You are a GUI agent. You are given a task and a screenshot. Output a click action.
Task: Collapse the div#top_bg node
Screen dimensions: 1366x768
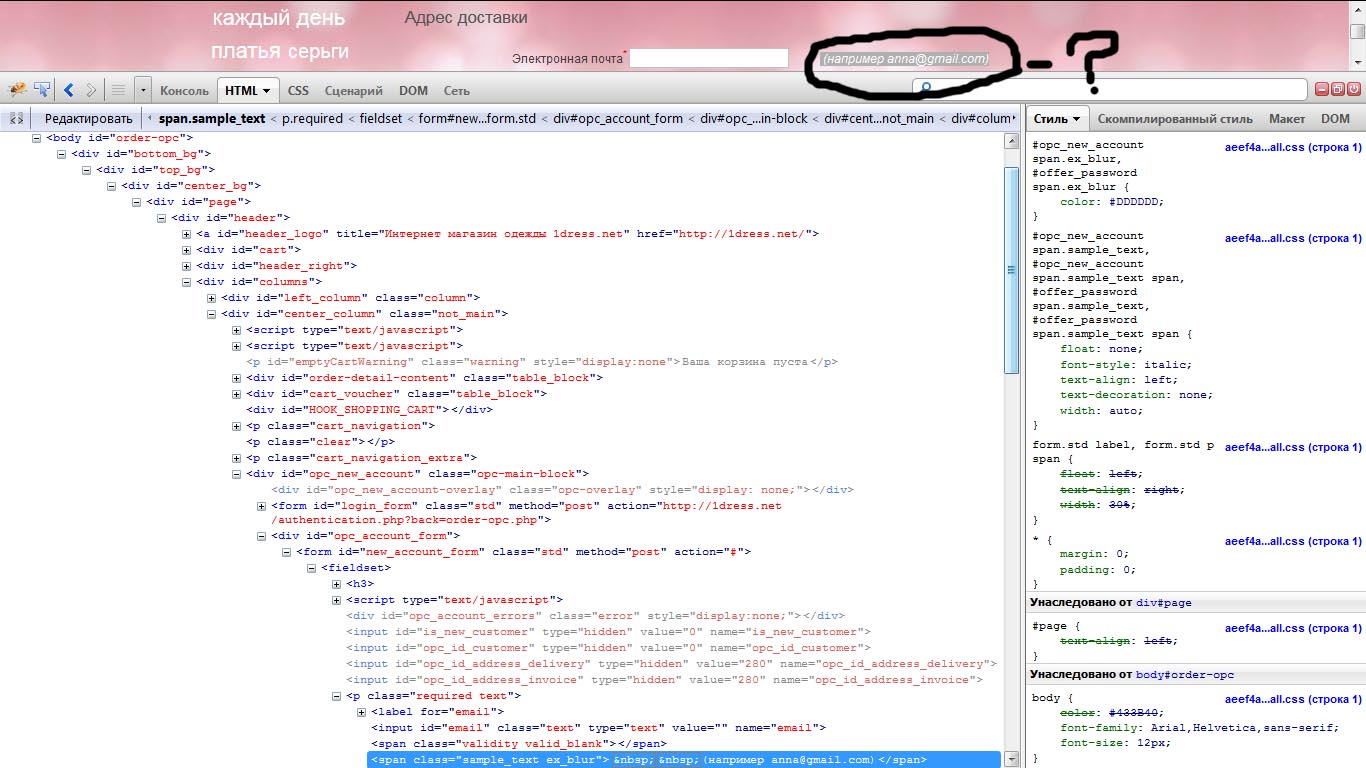coord(87,170)
